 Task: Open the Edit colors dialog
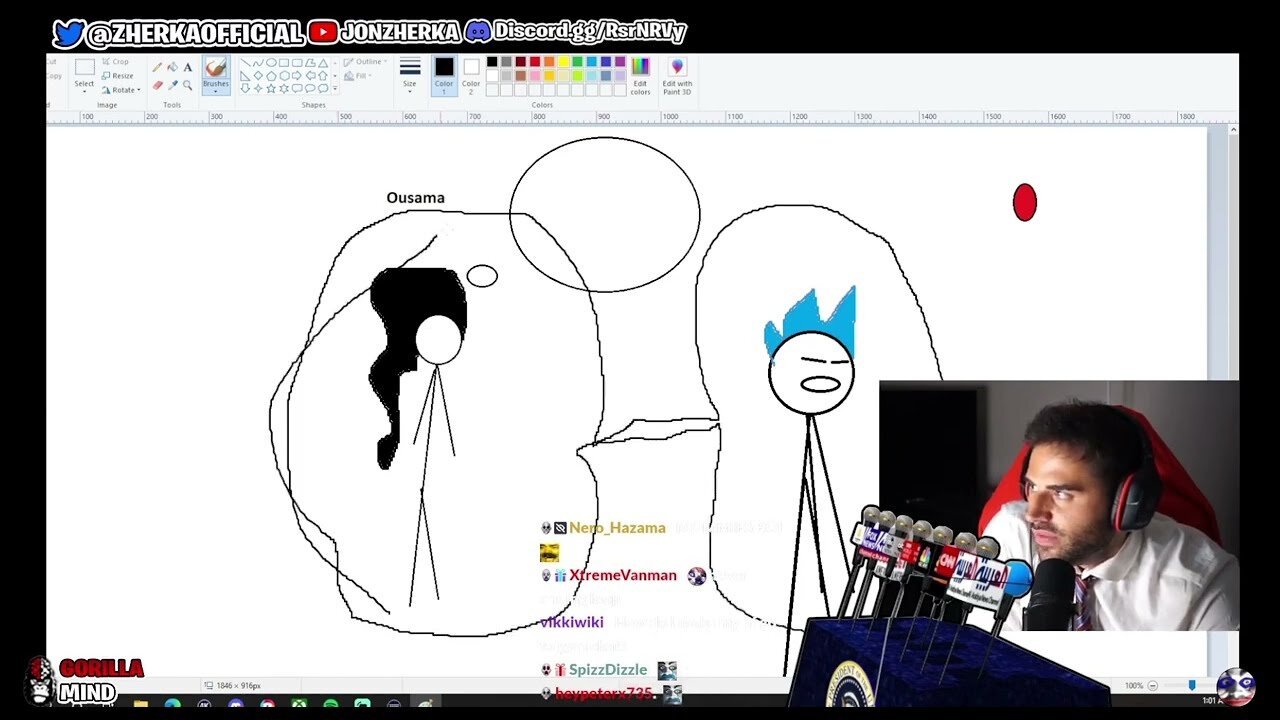(641, 75)
